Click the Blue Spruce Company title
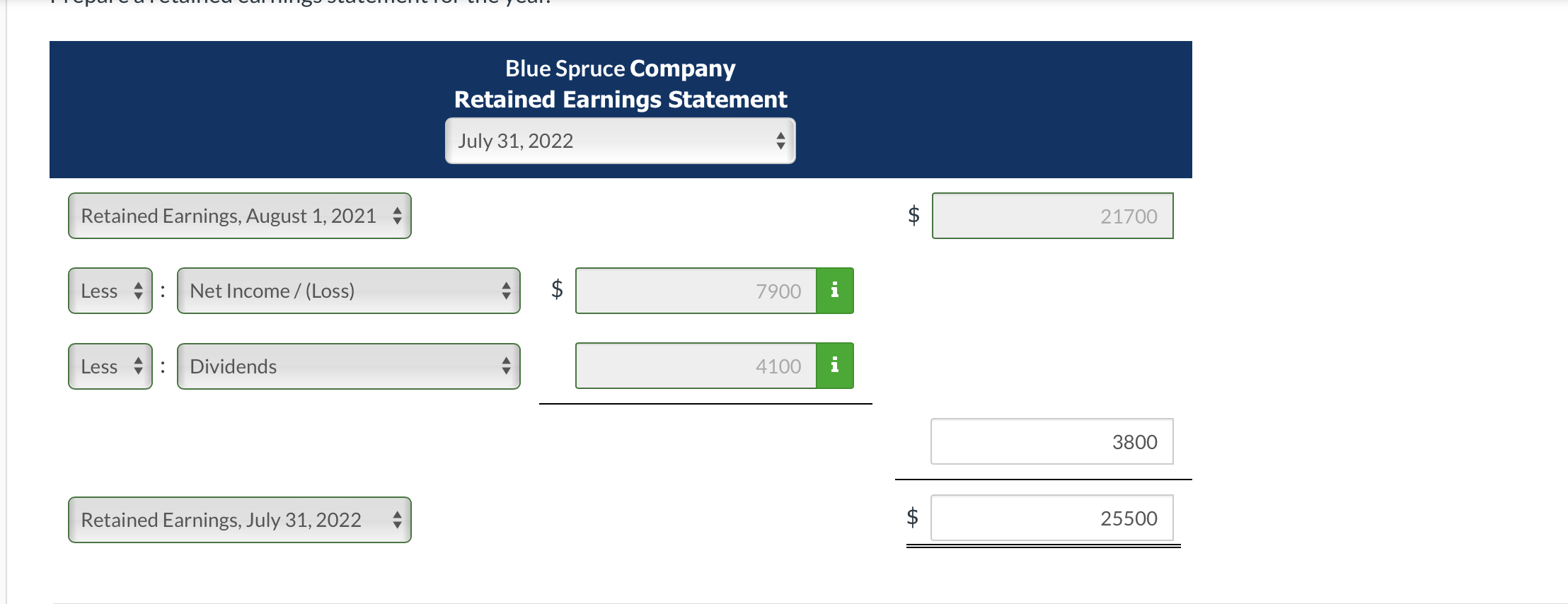The height and width of the screenshot is (604, 1568). click(x=620, y=68)
